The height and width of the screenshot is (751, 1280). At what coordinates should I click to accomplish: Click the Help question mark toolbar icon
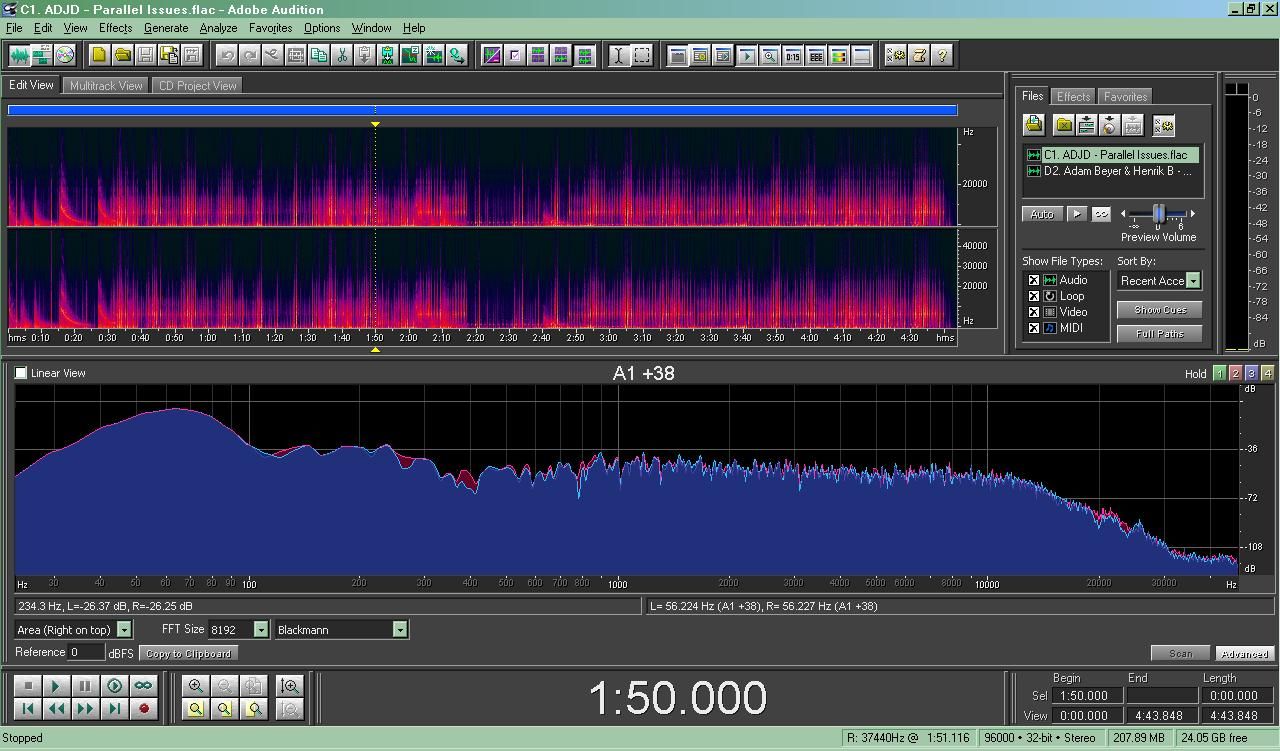point(942,55)
